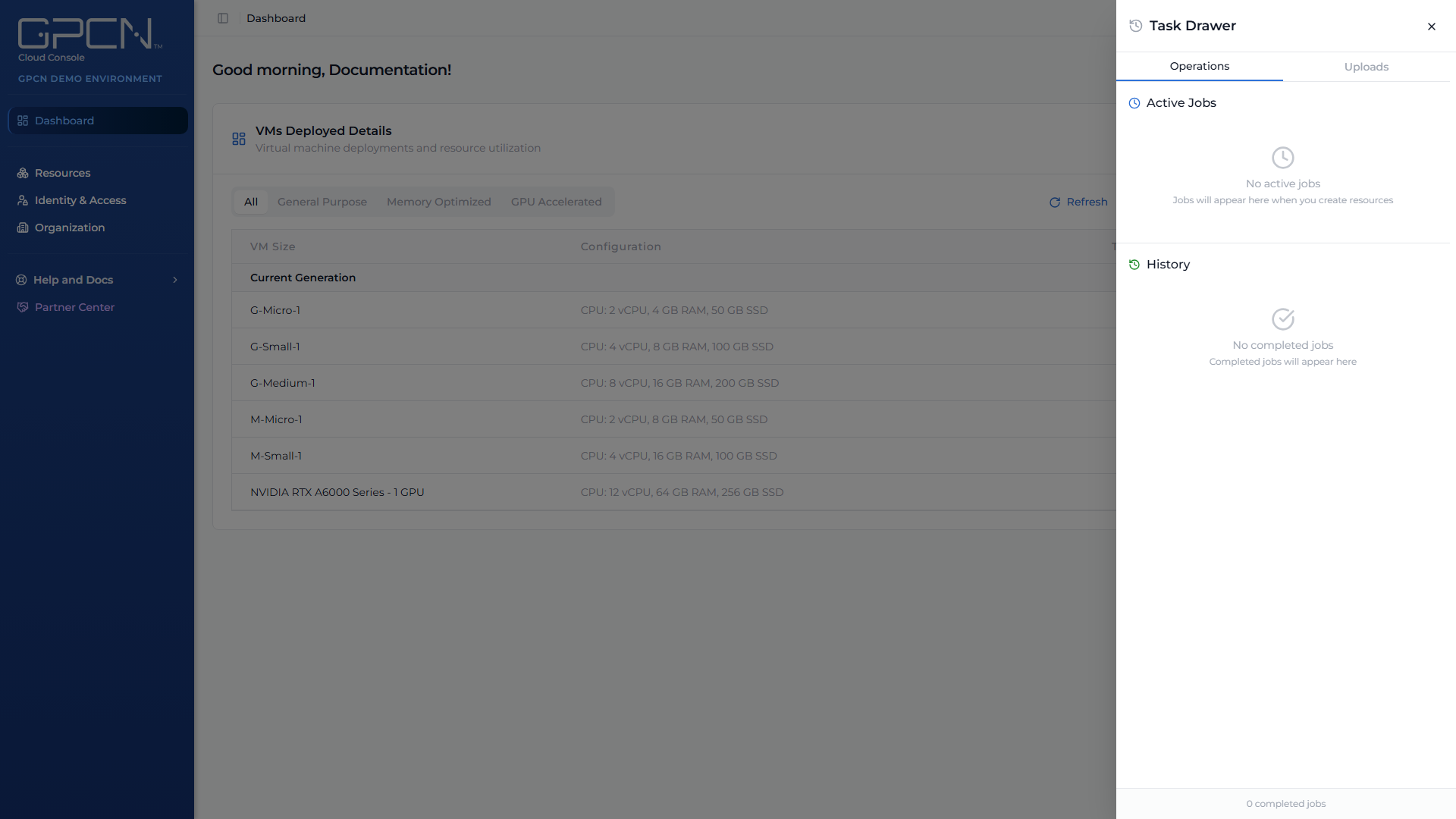Click the NVIDIA RTX A6000 Series row
The width and height of the screenshot is (1456, 819).
click(673, 492)
